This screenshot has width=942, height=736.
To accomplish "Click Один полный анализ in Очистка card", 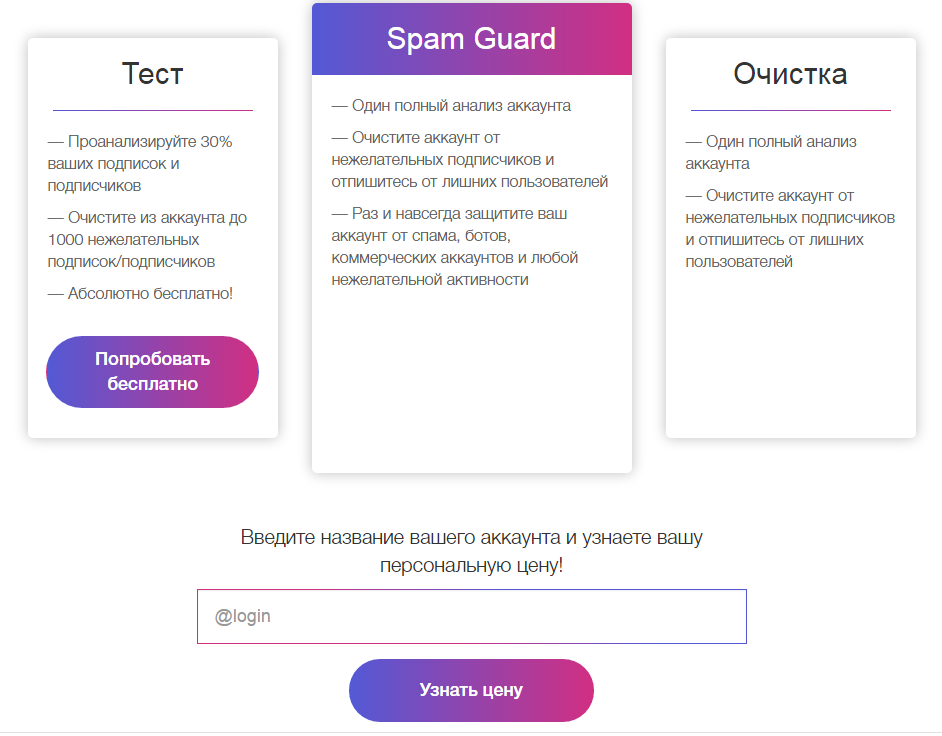I will pos(771,152).
